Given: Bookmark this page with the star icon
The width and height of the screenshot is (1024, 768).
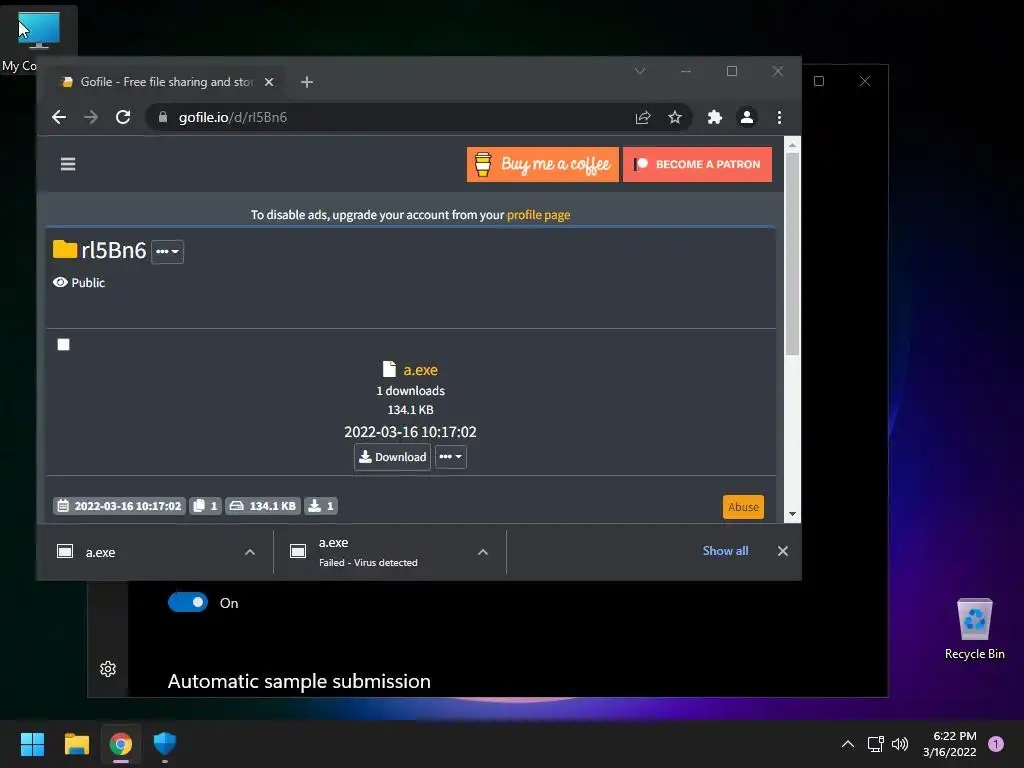Looking at the screenshot, I should [x=675, y=118].
